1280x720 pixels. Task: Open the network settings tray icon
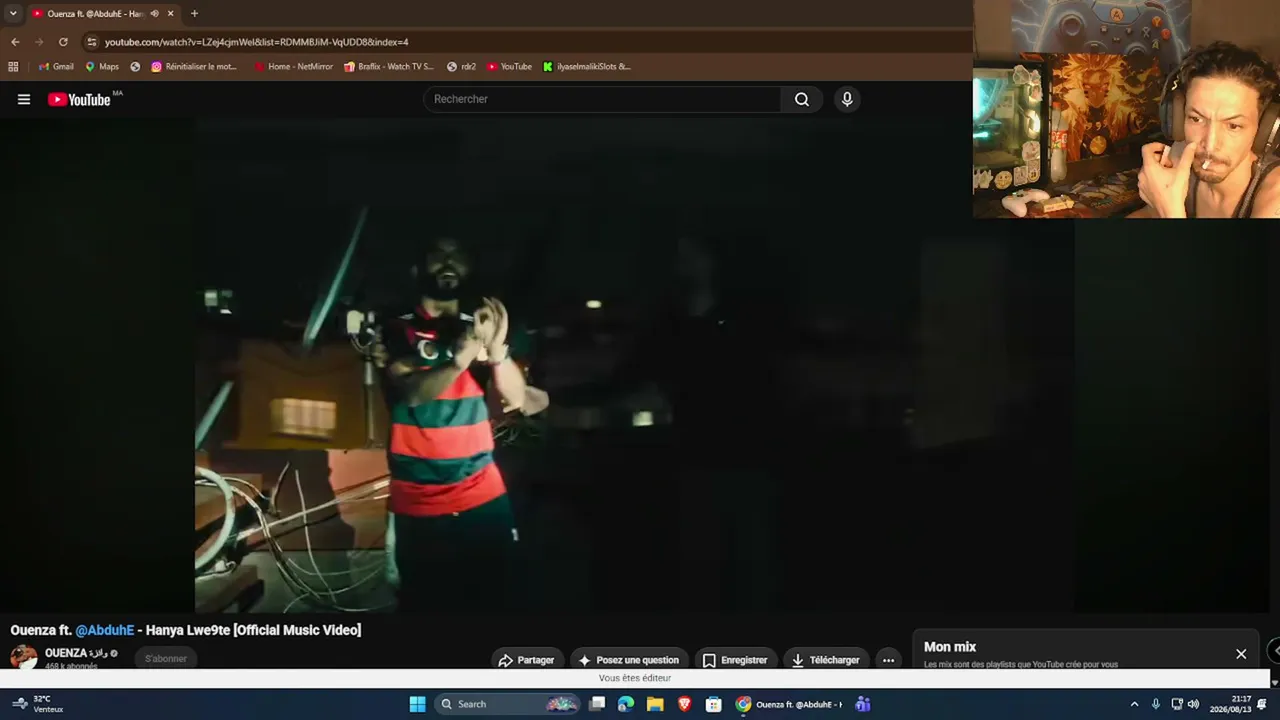click(x=1177, y=704)
